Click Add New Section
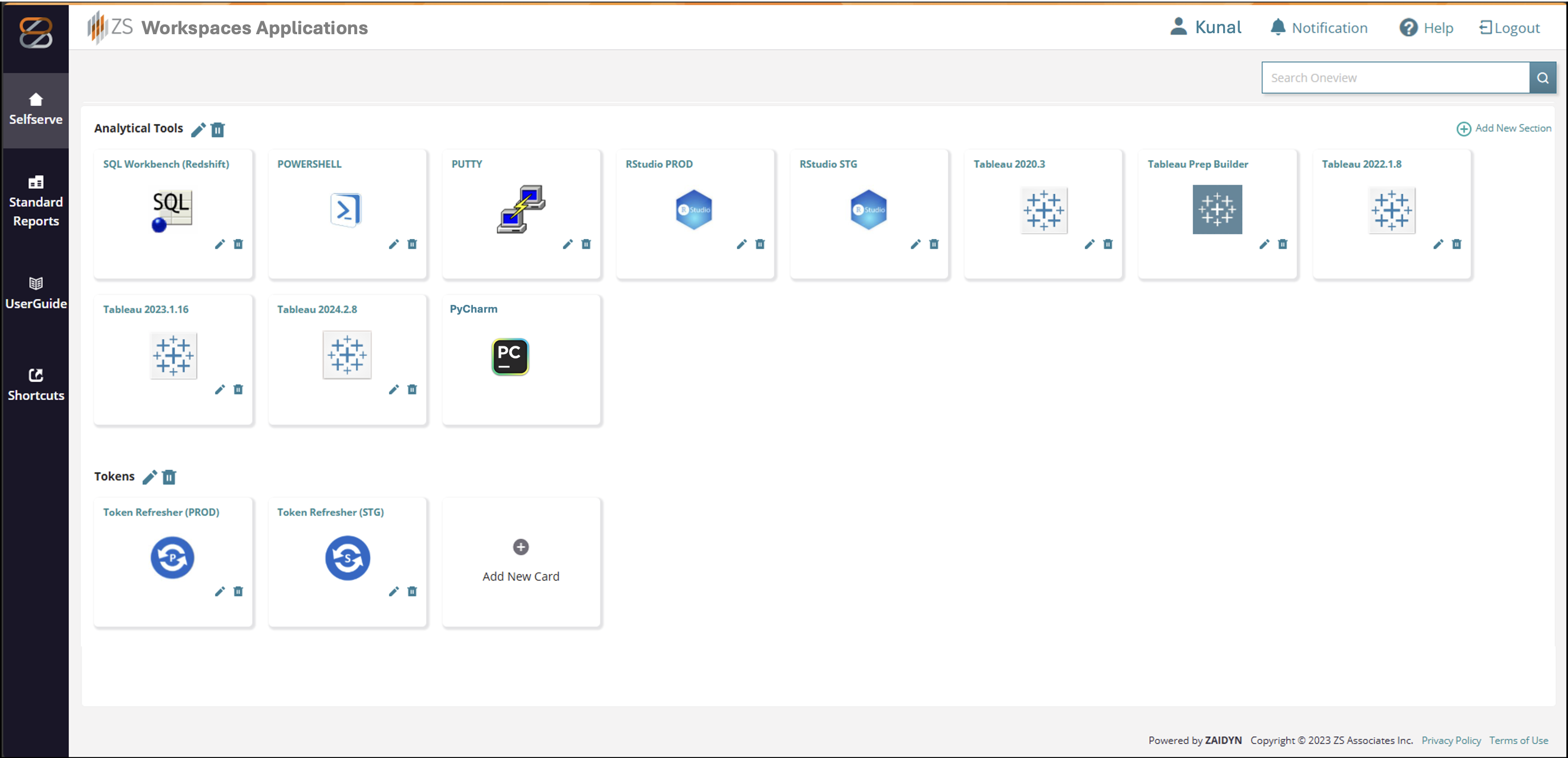This screenshot has width=1568, height=758. 1504,129
